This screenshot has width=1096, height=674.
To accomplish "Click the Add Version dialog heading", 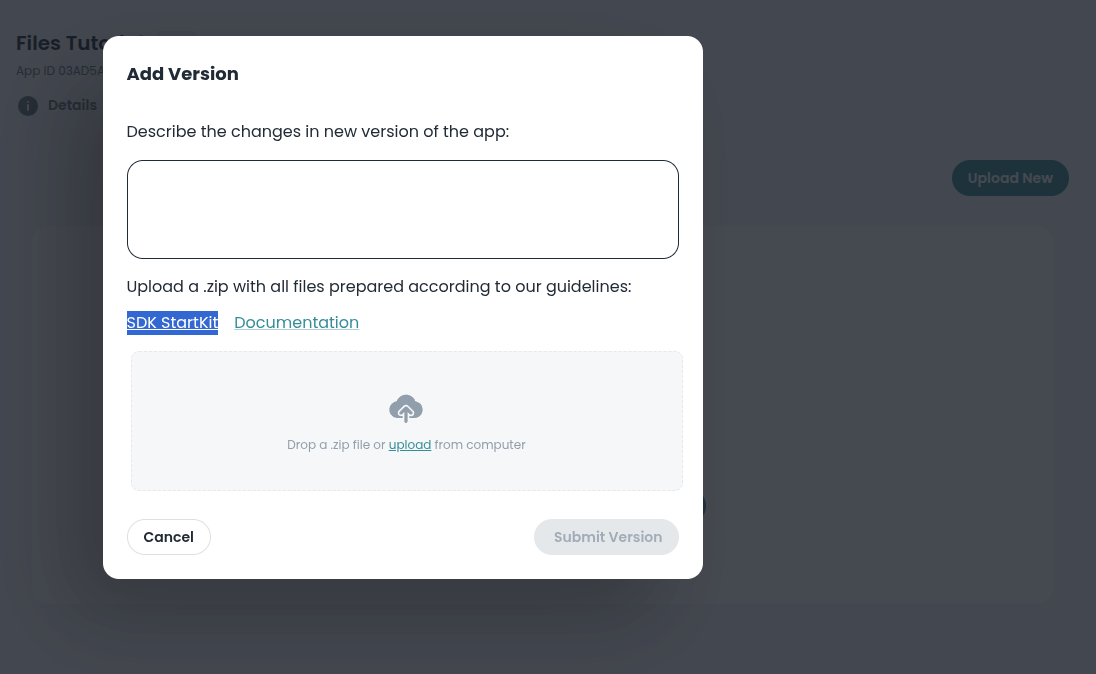I will click(182, 74).
